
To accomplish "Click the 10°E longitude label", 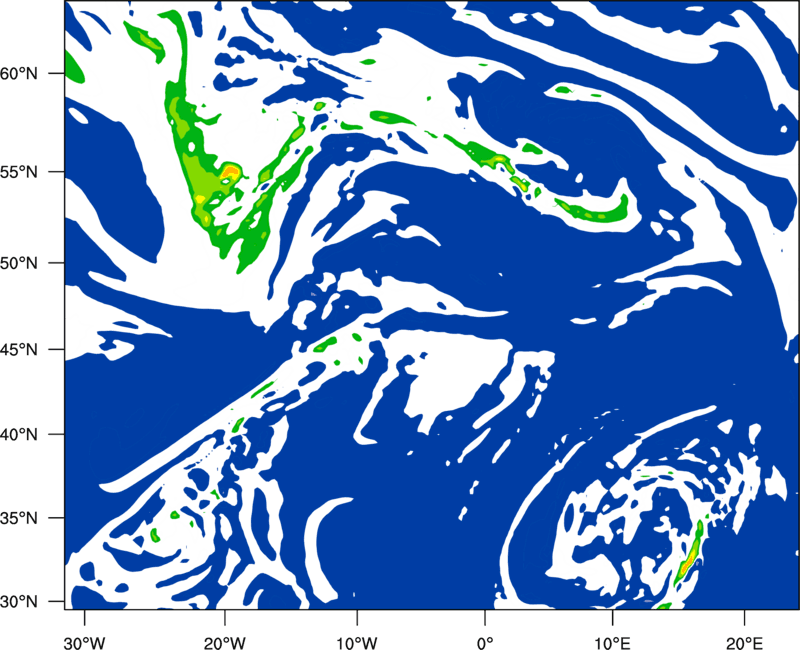I will point(612,642).
